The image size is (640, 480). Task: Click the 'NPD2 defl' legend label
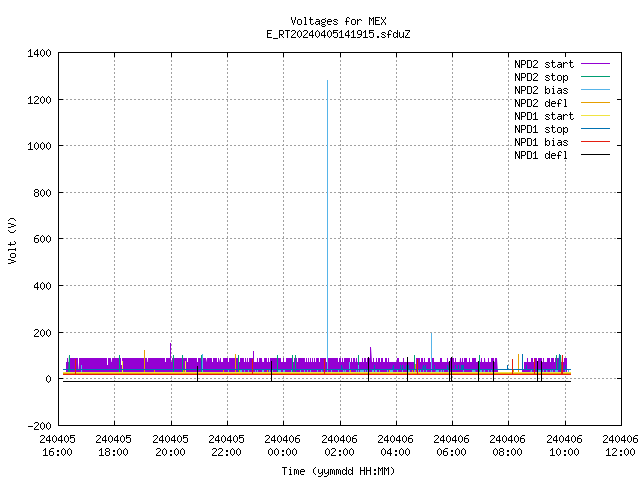pyautogui.click(x=541, y=103)
